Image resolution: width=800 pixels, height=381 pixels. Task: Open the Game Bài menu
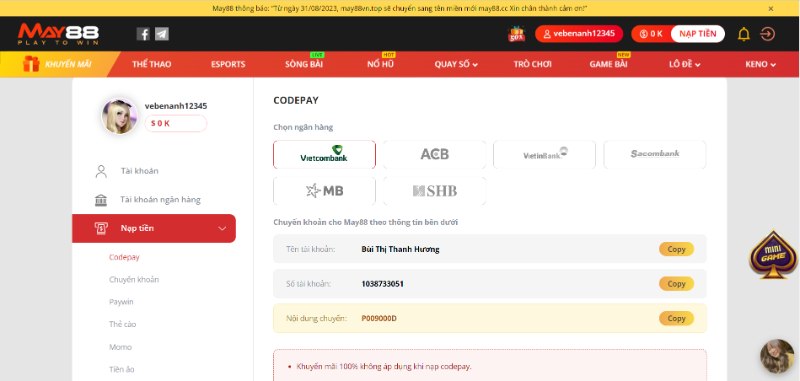coord(608,64)
